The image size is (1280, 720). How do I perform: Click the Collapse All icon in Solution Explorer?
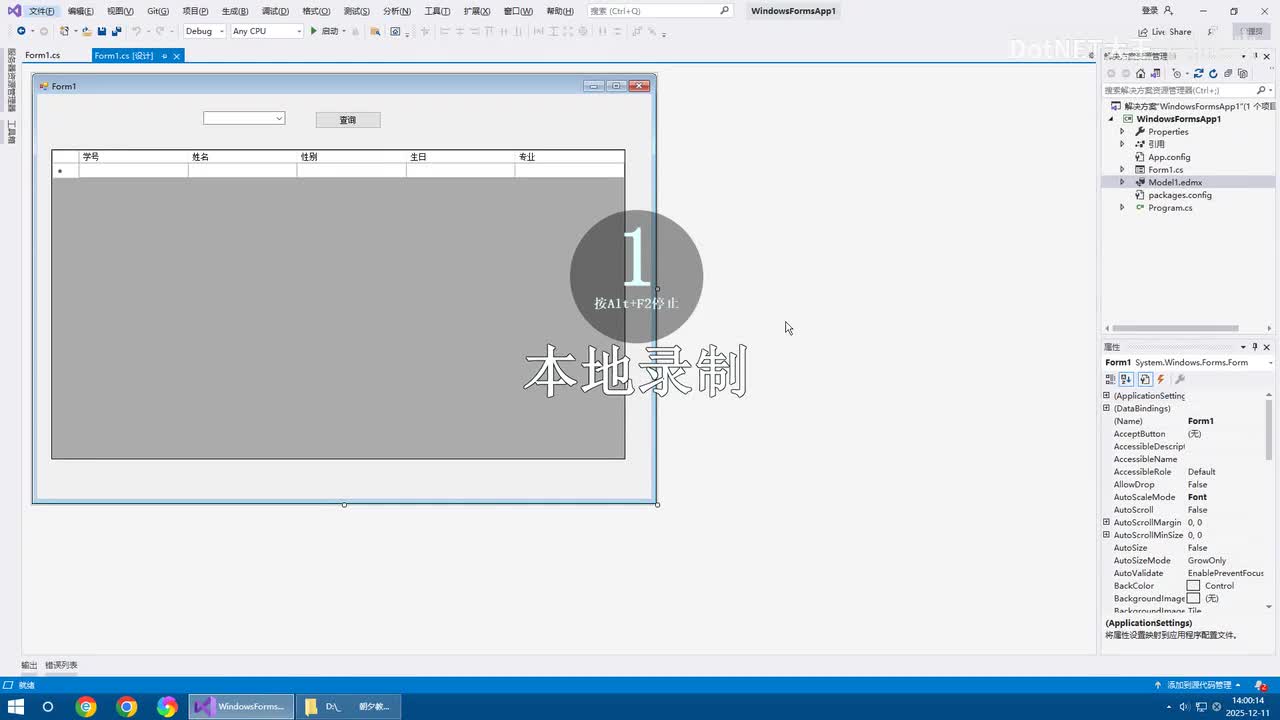point(1228,73)
